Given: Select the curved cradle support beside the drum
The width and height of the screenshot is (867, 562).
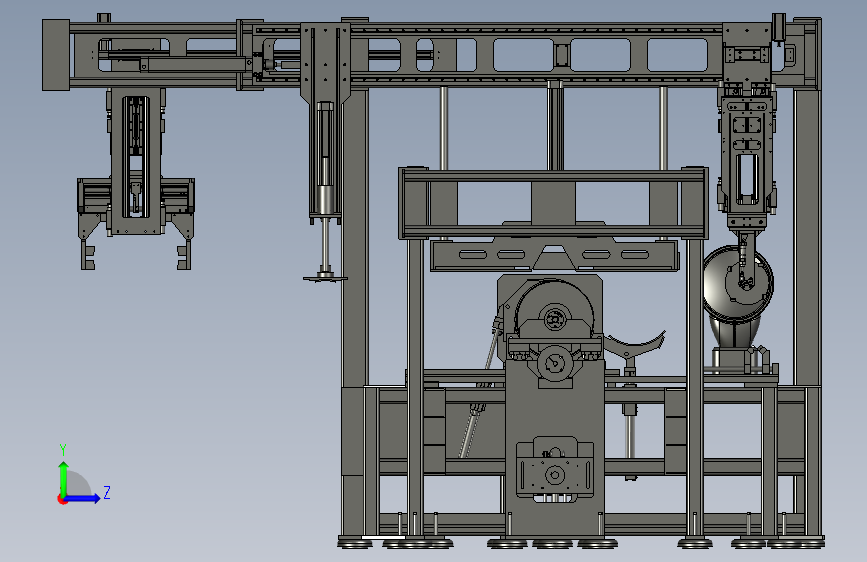Looking at the screenshot, I should click(635, 344).
